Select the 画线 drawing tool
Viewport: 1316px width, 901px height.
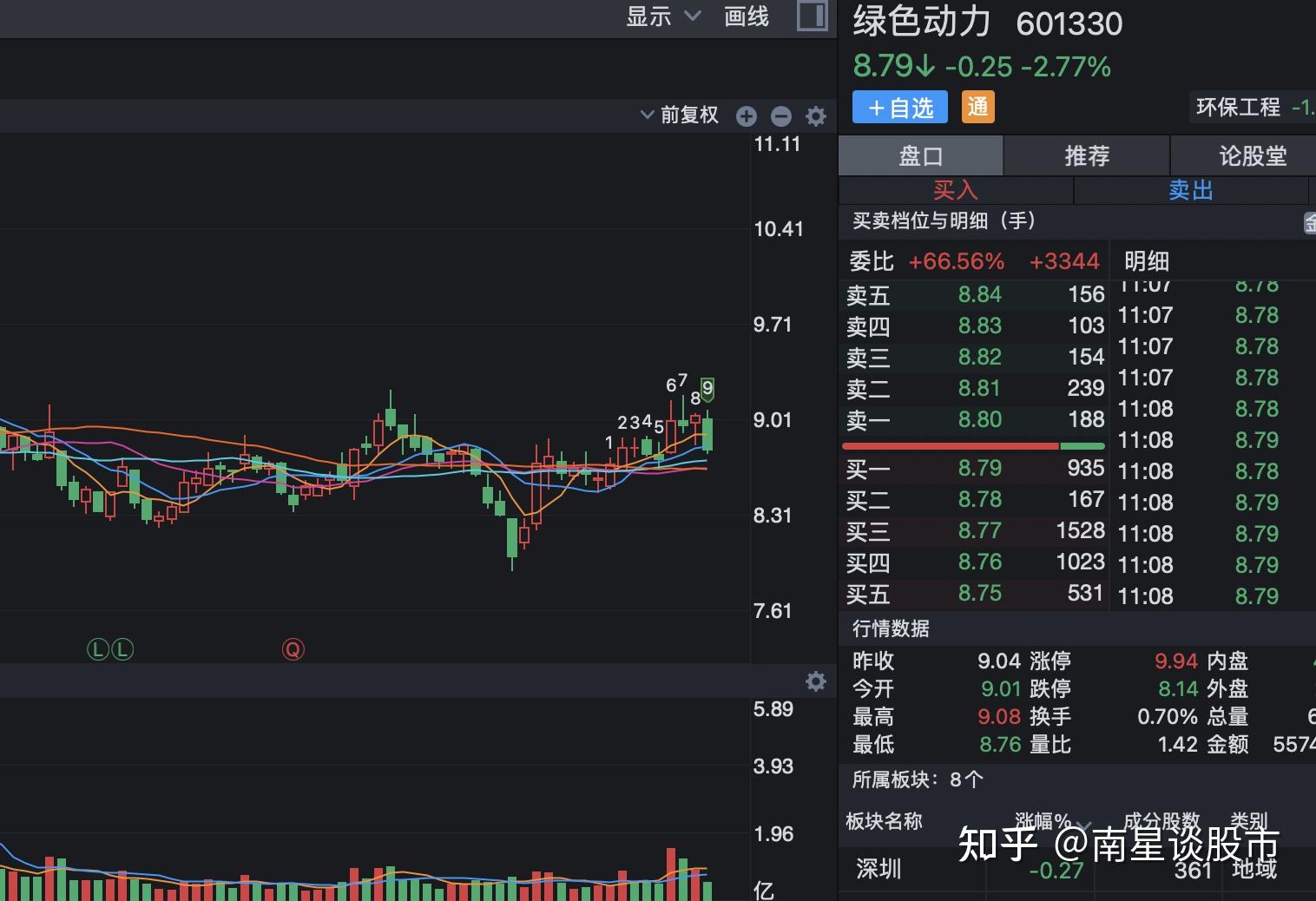point(747,16)
